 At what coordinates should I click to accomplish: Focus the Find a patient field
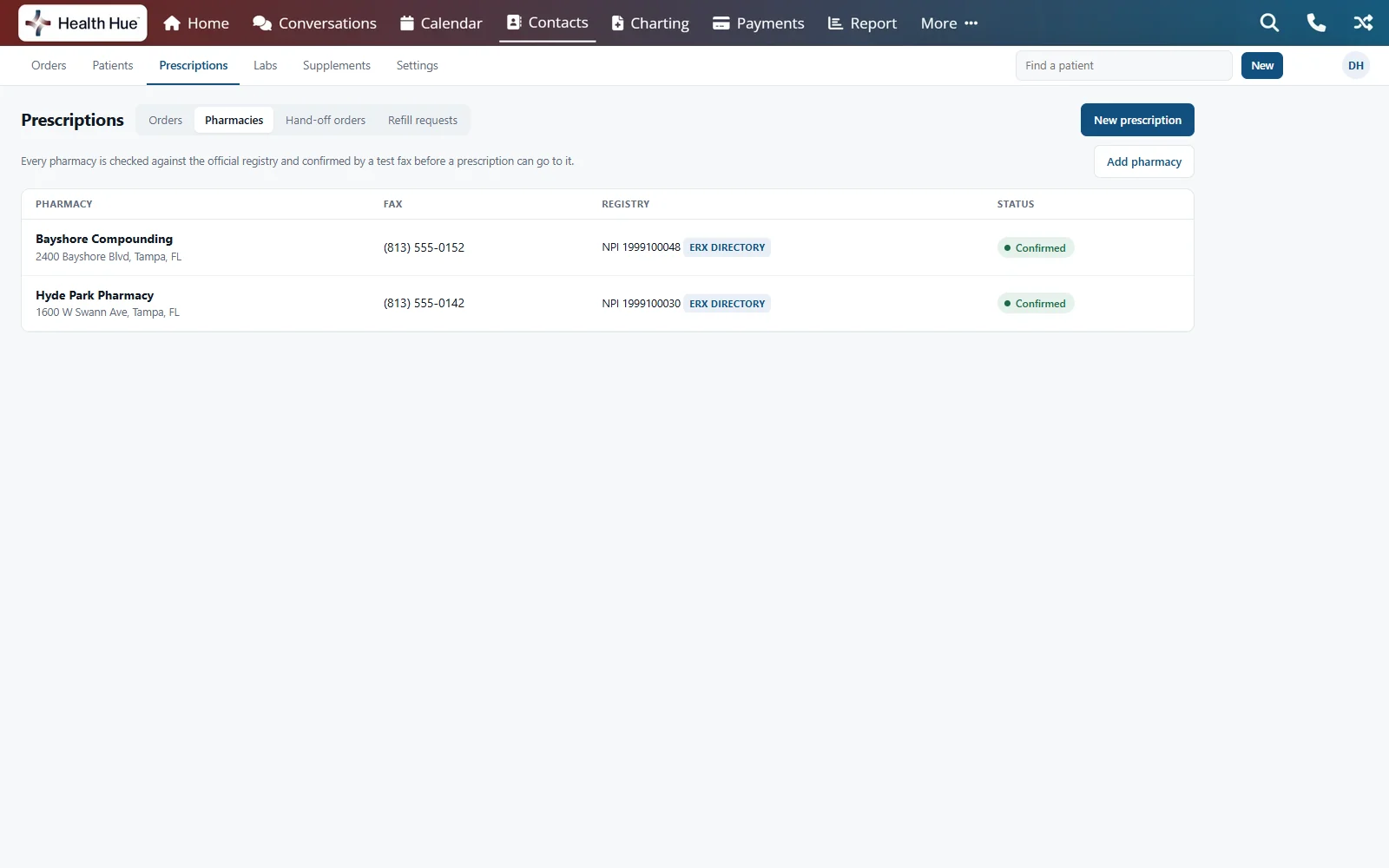coord(1124,66)
